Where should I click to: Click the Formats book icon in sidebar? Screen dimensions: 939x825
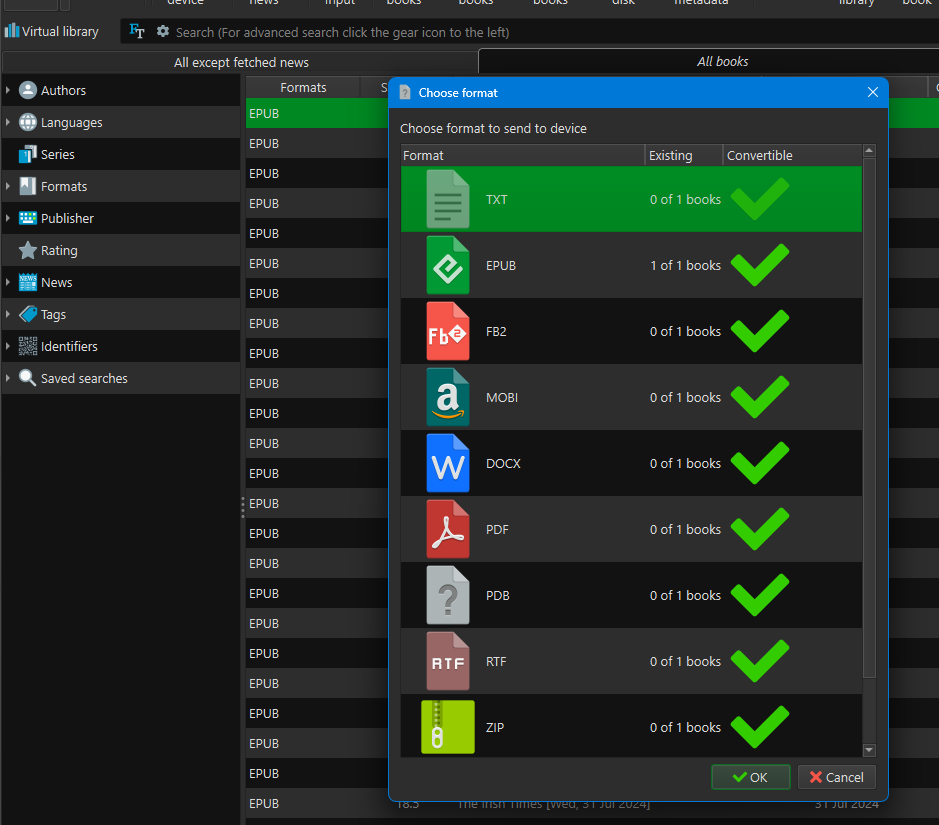click(28, 186)
